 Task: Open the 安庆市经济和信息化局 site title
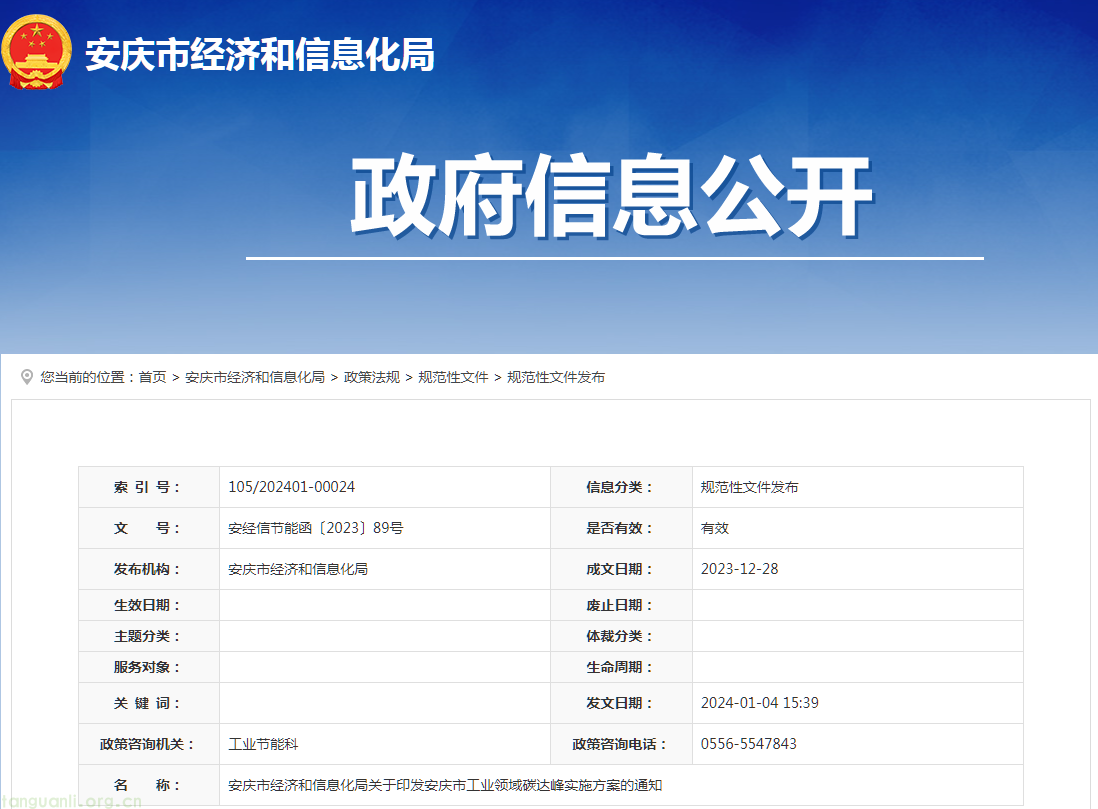[260, 55]
